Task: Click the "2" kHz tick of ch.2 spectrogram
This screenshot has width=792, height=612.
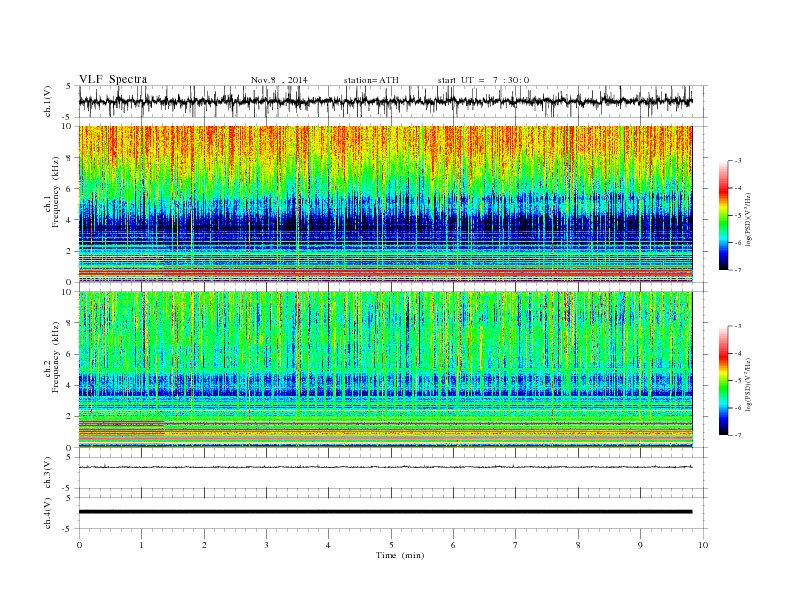Action: pyautogui.click(x=70, y=417)
